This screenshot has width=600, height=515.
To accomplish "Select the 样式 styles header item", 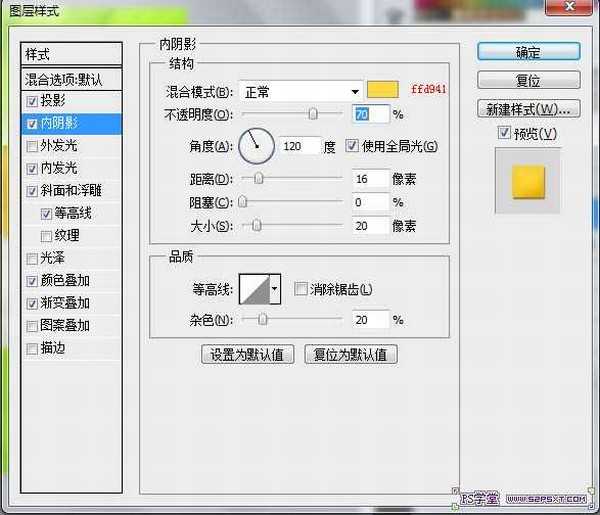I will (x=72, y=54).
